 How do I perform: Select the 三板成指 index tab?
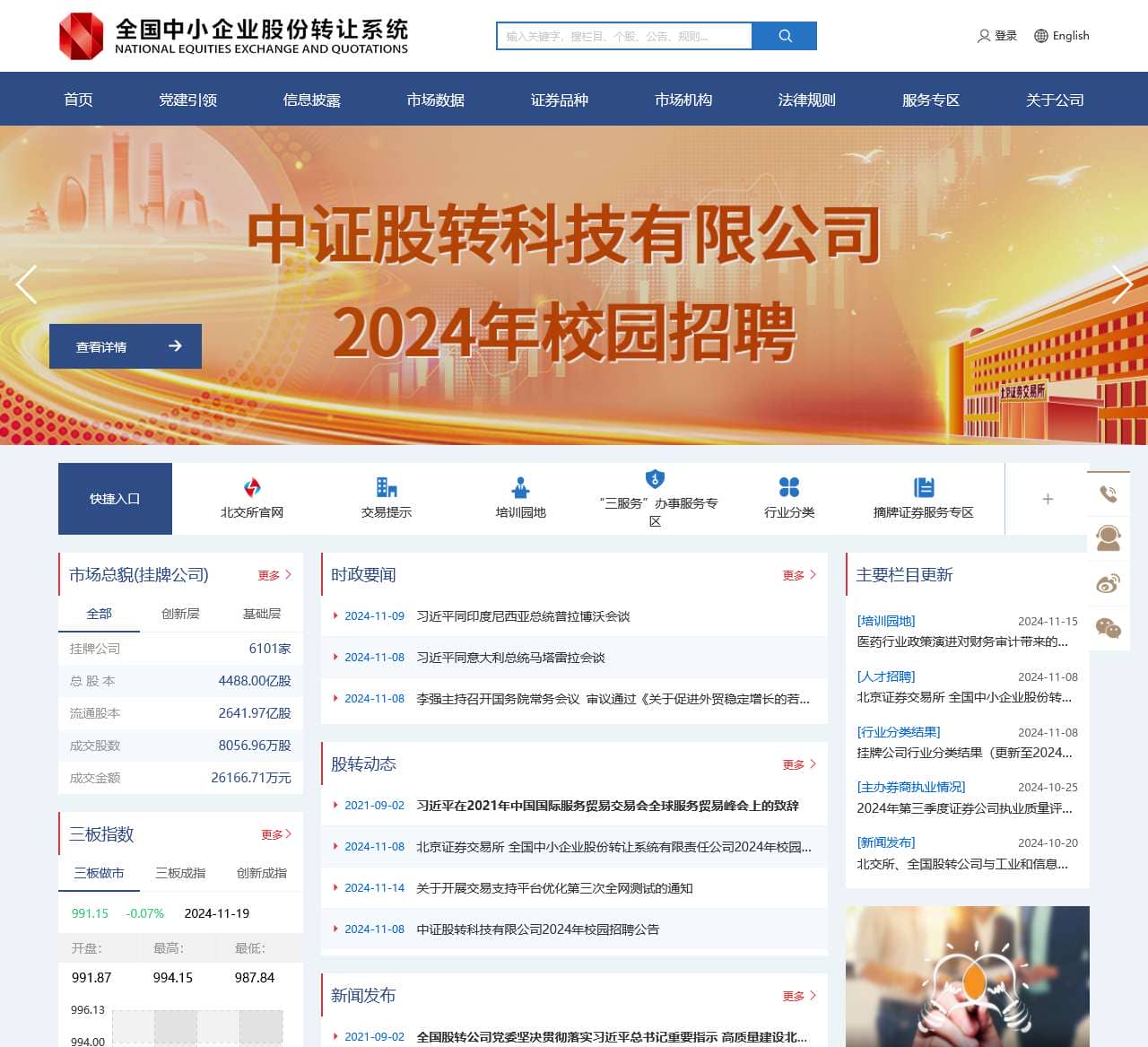click(180, 873)
